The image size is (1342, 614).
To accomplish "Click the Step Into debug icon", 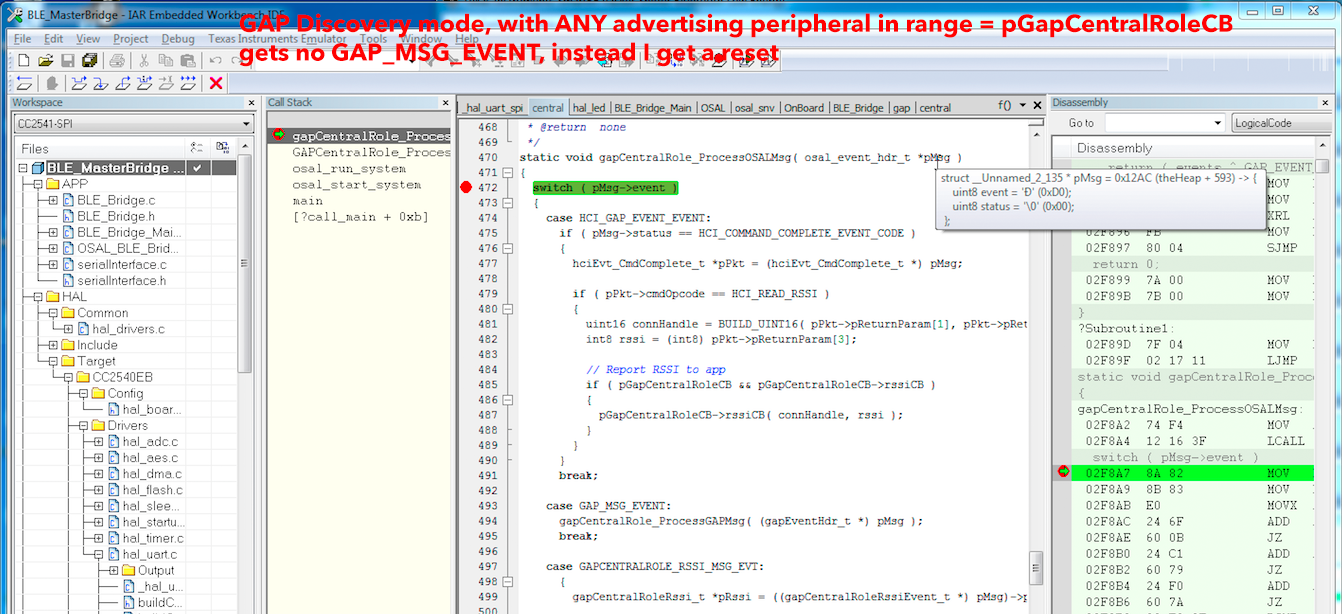I will click(x=101, y=83).
